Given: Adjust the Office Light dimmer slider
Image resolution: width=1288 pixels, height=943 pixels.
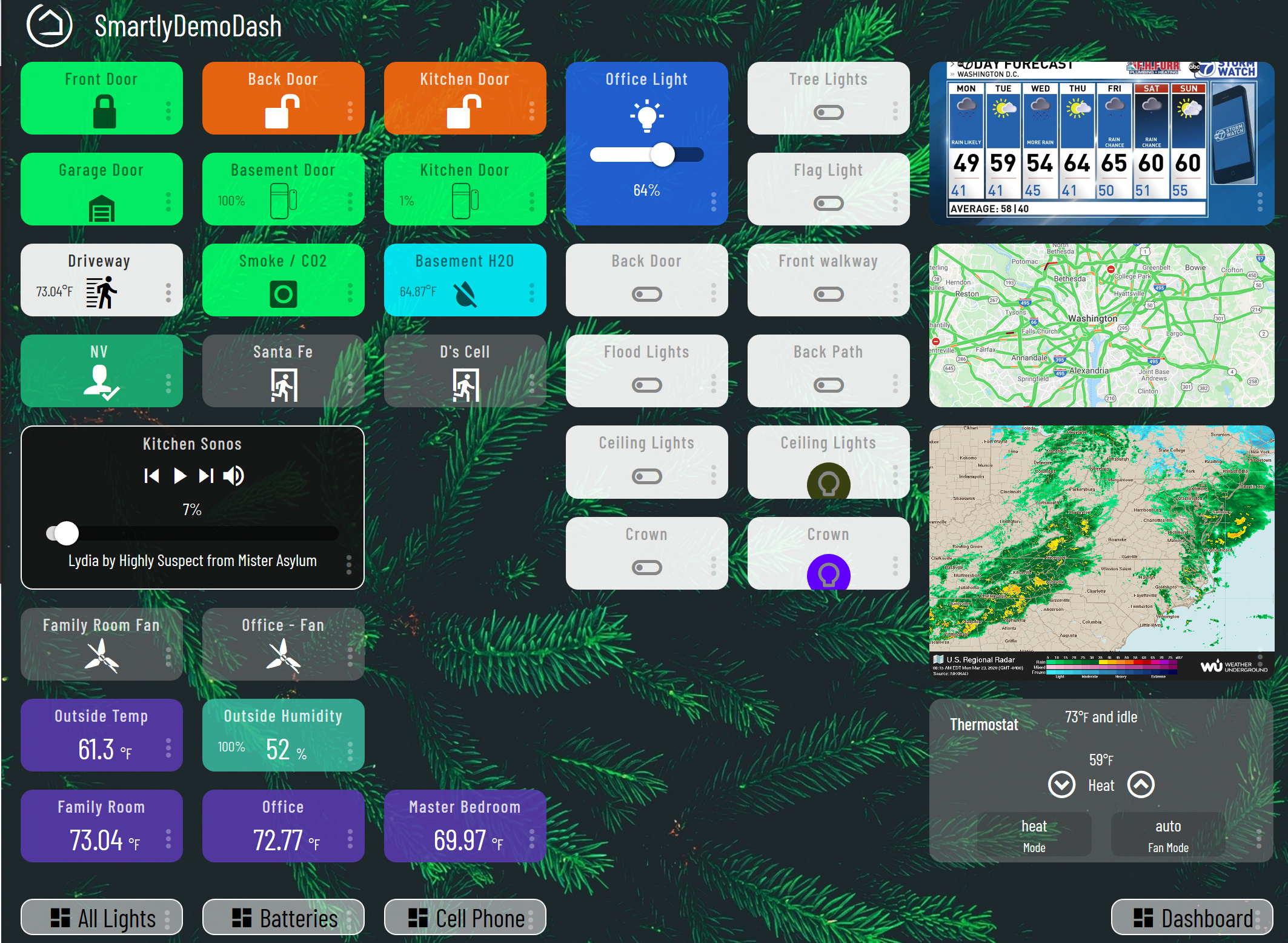Looking at the screenshot, I should coord(663,155).
